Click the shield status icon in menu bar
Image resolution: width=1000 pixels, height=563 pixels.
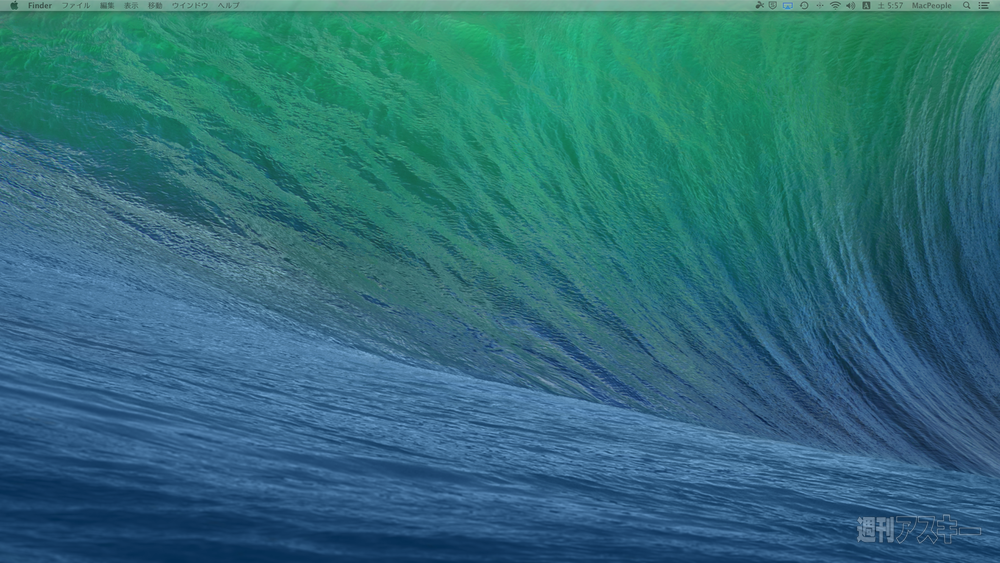(x=773, y=5)
